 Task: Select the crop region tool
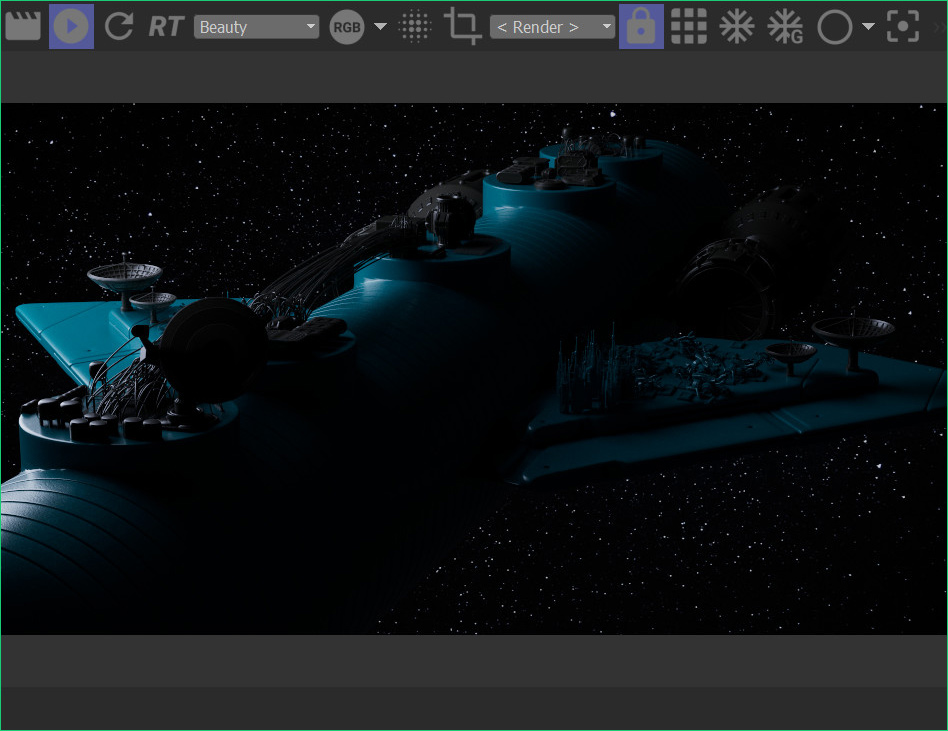pyautogui.click(x=463, y=27)
